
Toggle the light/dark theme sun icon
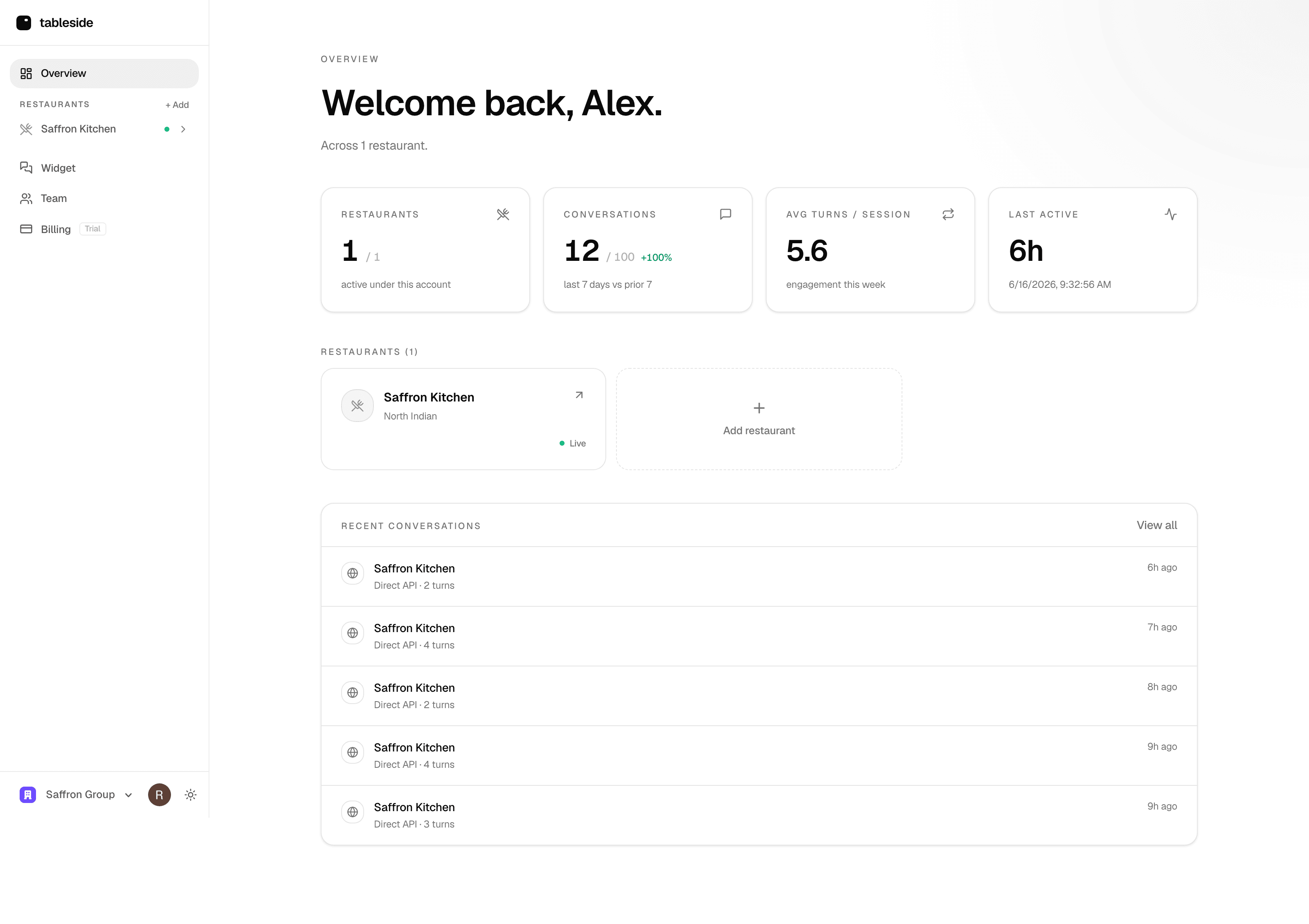191,795
